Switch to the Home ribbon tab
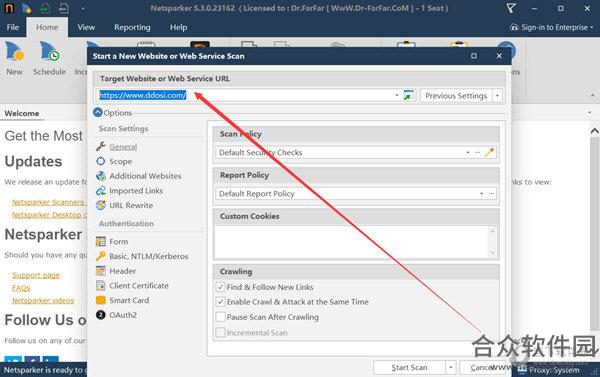 47,27
